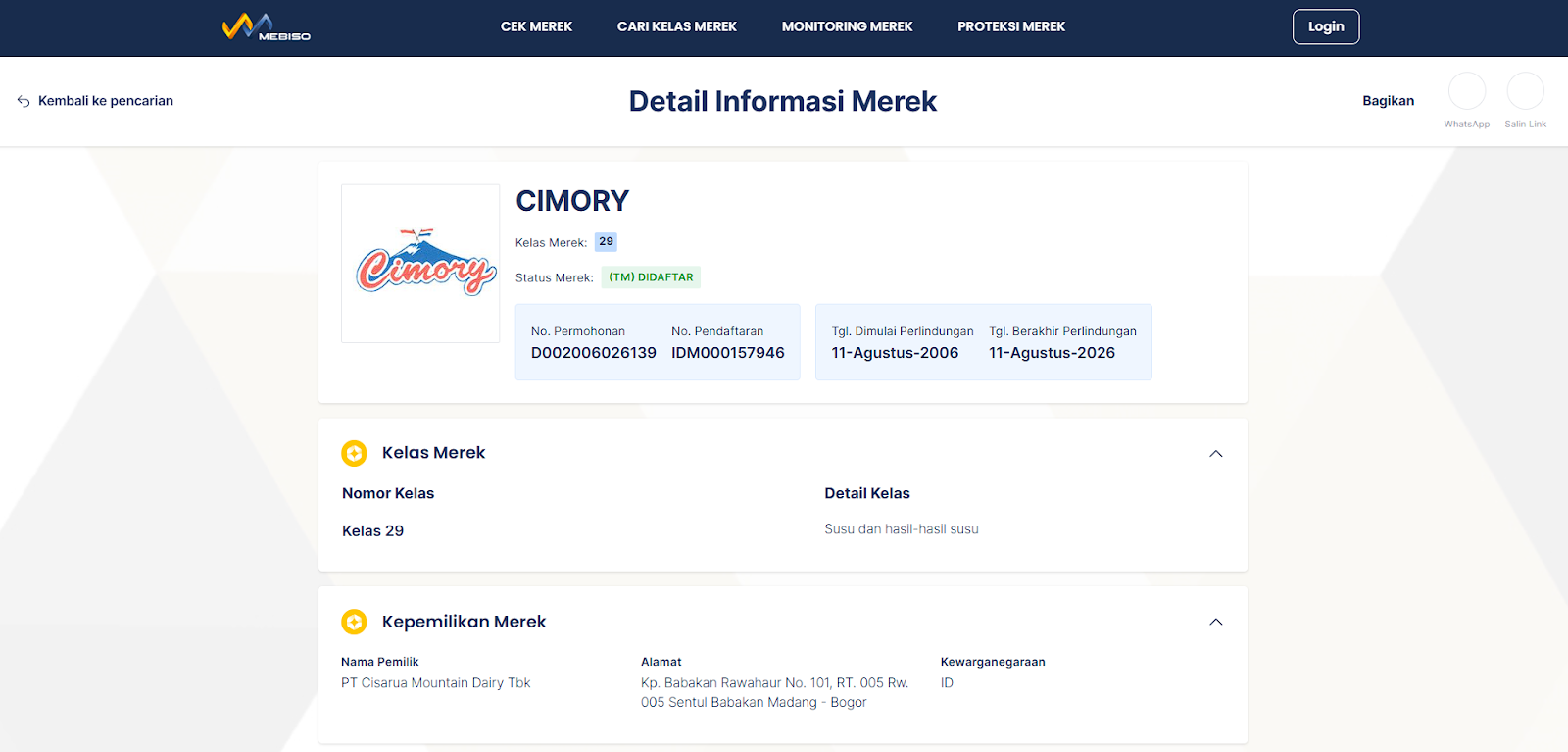Select registration number IDM000157946

pyautogui.click(x=728, y=353)
